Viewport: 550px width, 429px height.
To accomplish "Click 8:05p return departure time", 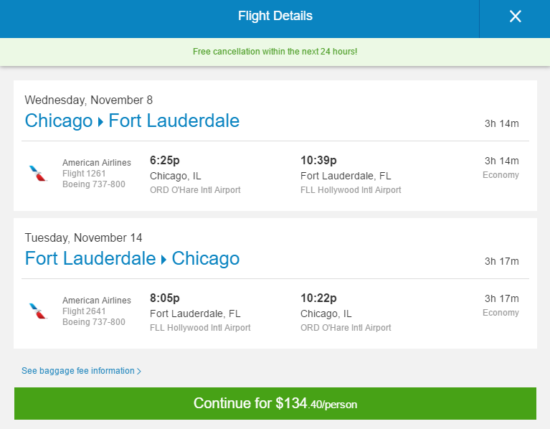I will click(x=165, y=298).
